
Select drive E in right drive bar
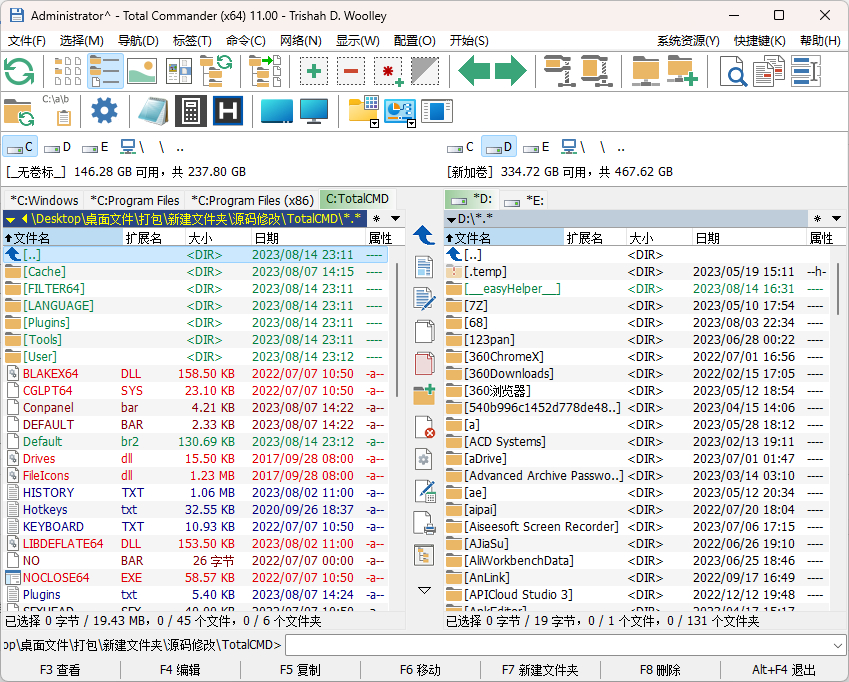coord(536,147)
